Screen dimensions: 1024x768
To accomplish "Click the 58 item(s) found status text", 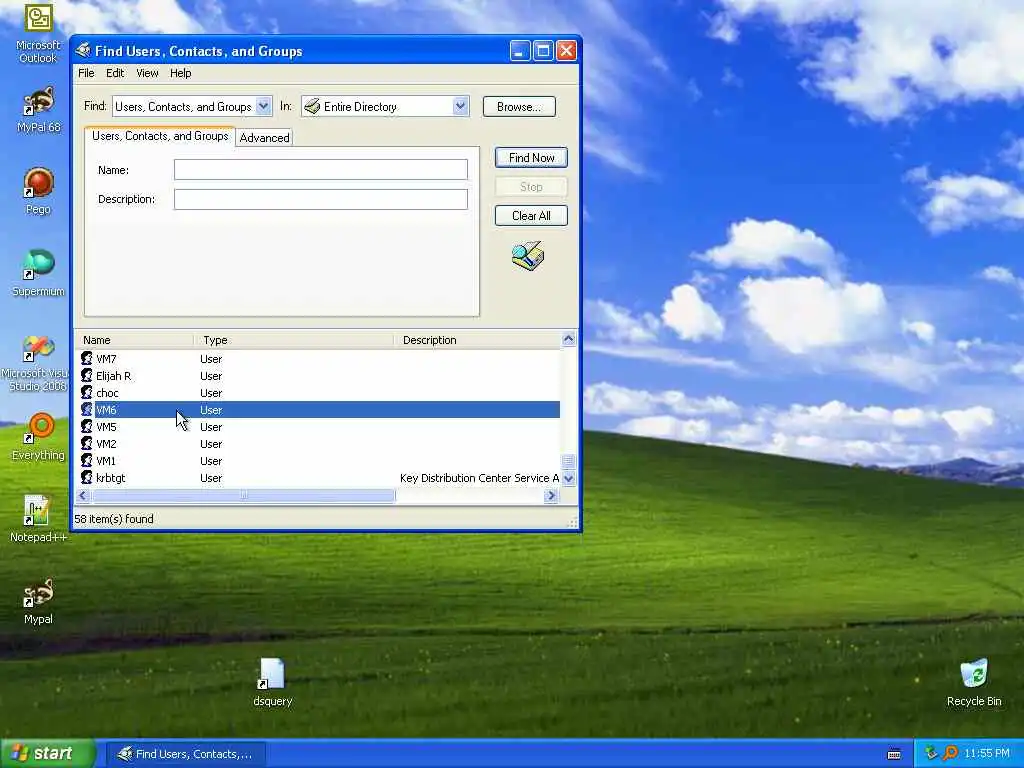I will [x=114, y=519].
